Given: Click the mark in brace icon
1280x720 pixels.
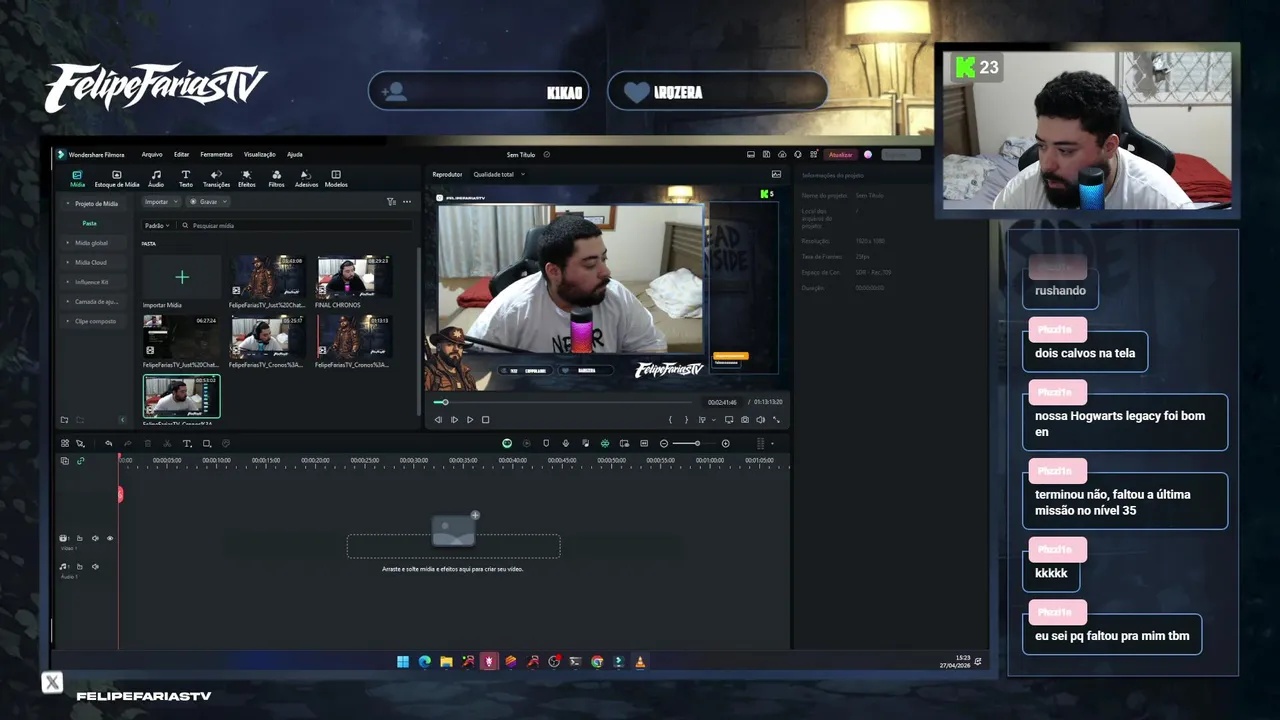Looking at the screenshot, I should pyautogui.click(x=670, y=420).
